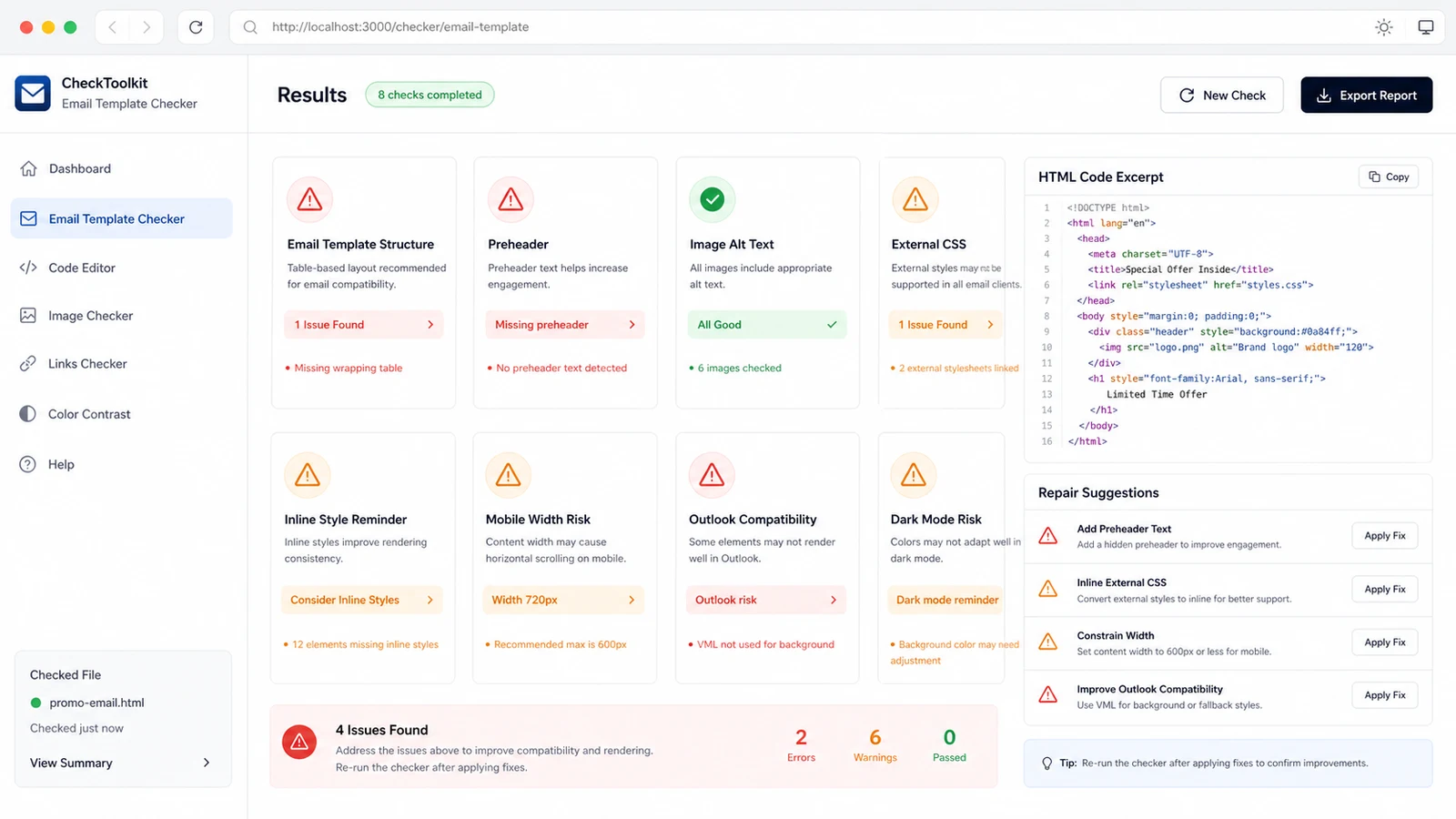Click '6 images checked' detail text
Viewport: 1456px width, 819px height.
click(740, 369)
